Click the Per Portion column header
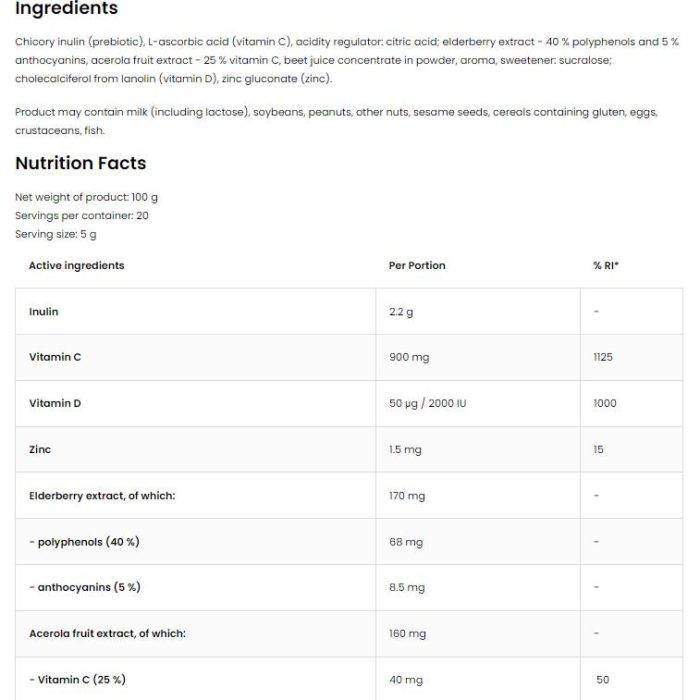The height and width of the screenshot is (700, 700). [x=417, y=266]
